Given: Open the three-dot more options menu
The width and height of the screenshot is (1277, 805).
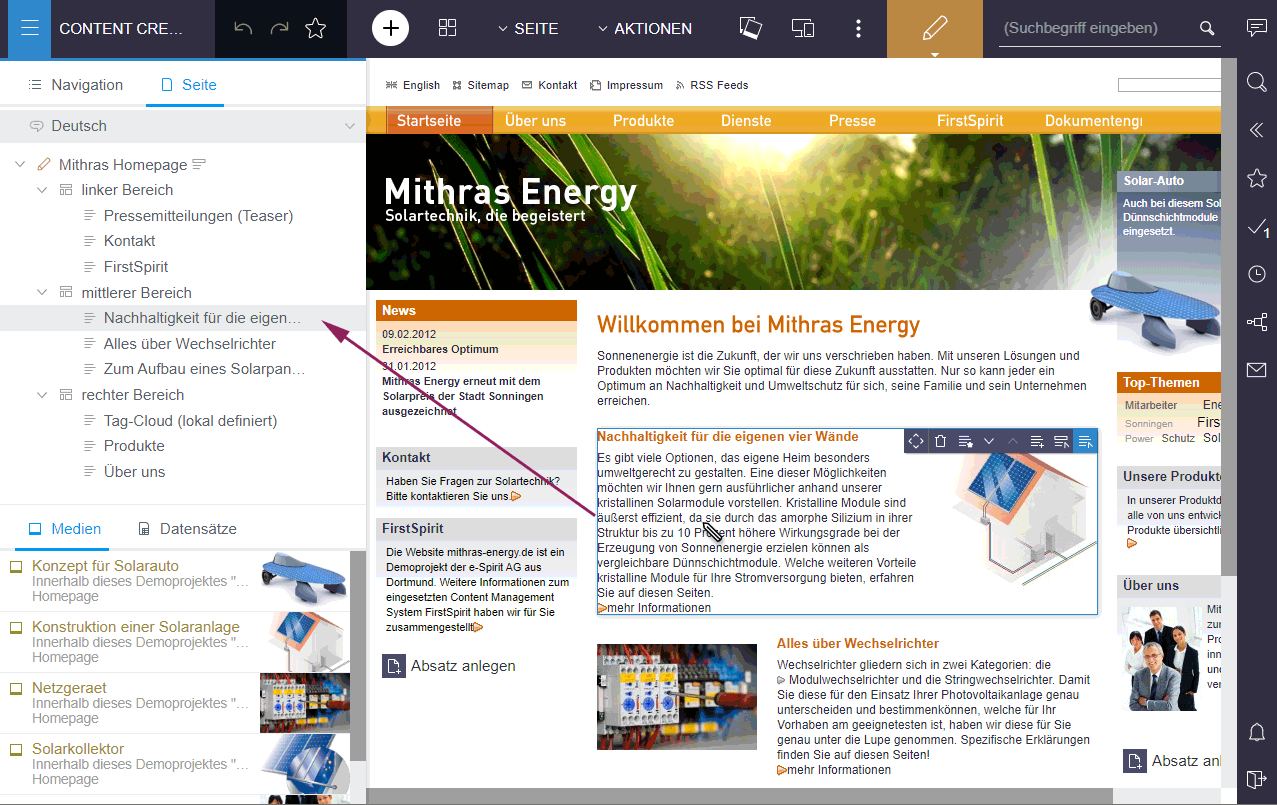Looking at the screenshot, I should click(858, 28).
